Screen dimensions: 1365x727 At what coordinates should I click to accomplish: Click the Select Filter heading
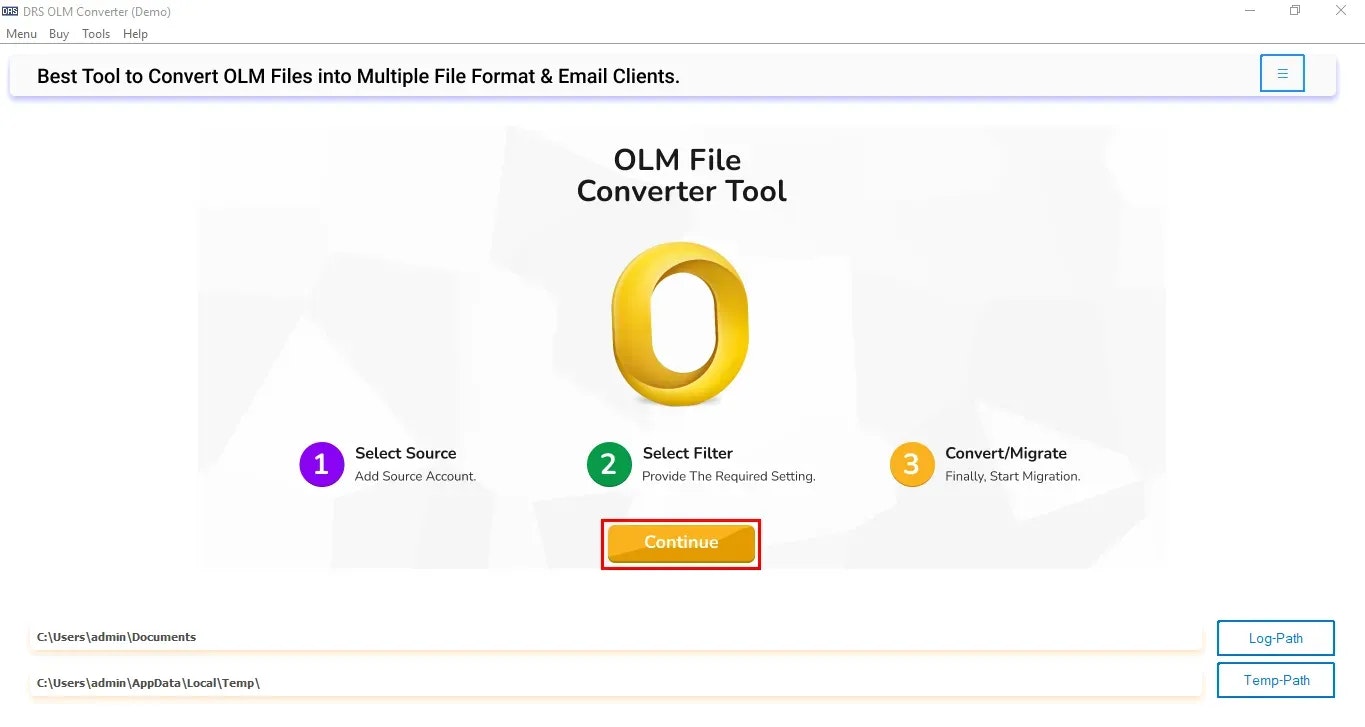[x=688, y=453]
